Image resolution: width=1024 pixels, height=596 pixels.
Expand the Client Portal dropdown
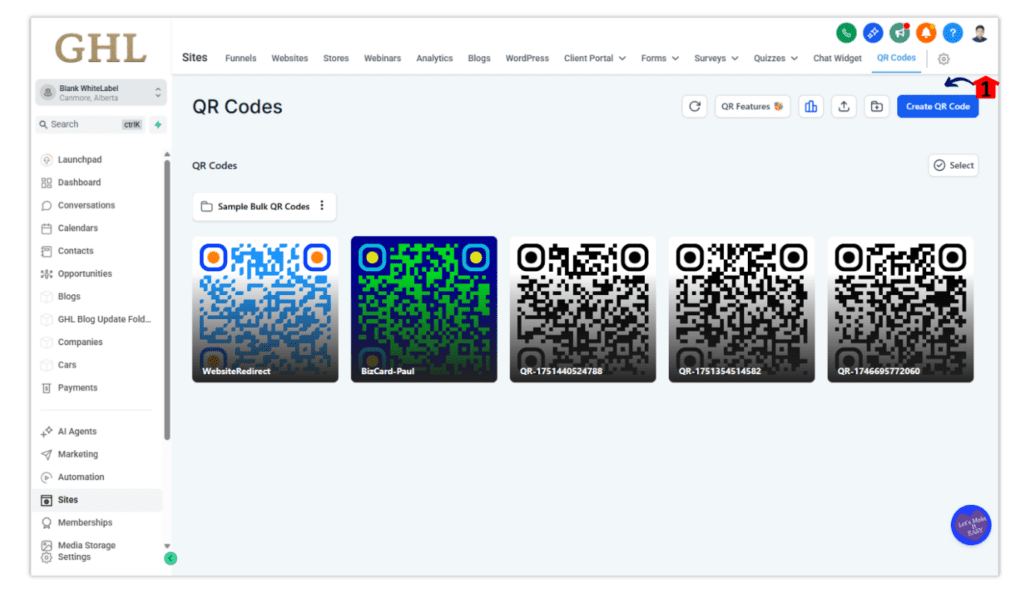tap(595, 58)
